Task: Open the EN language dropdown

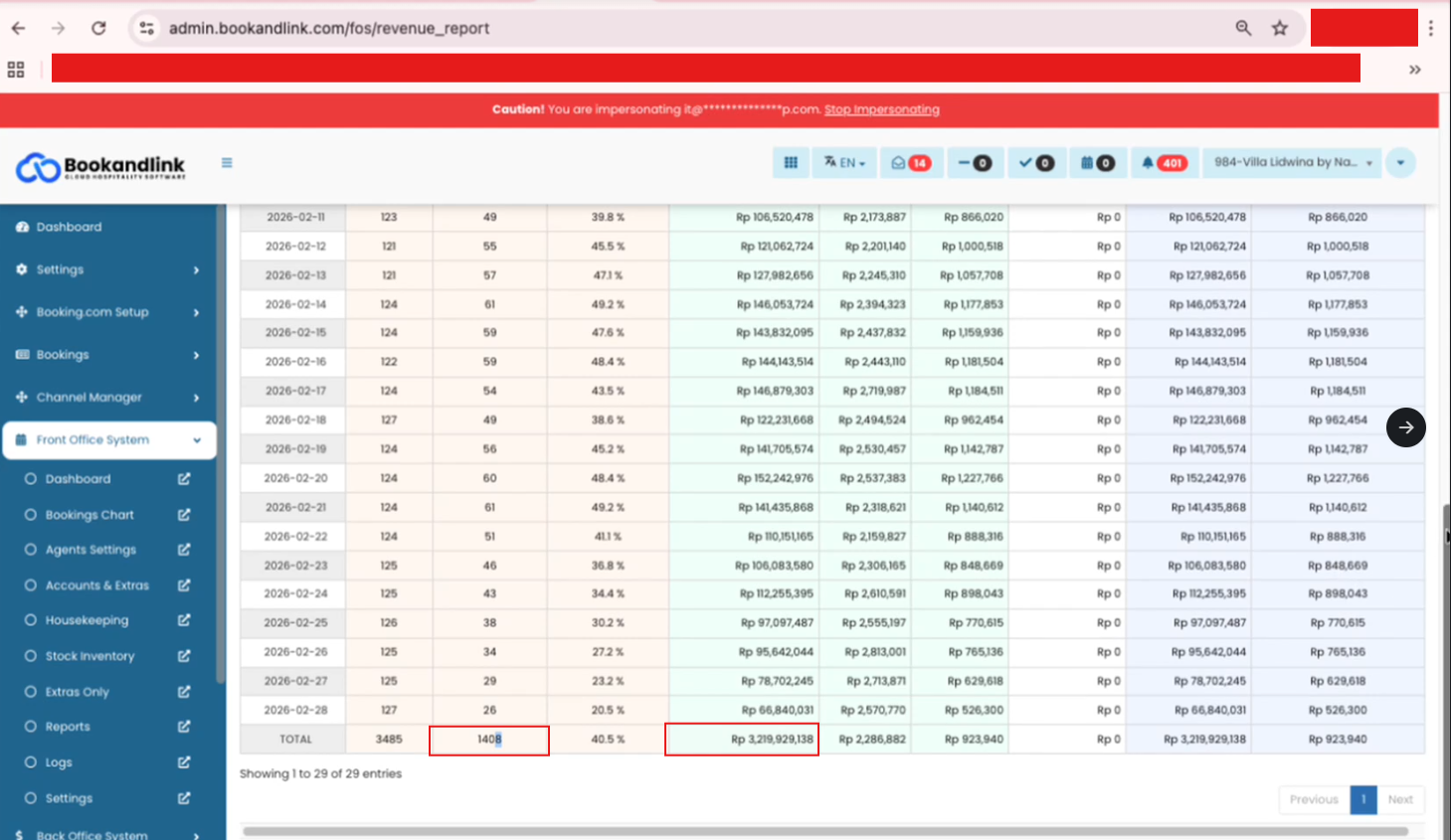Action: (844, 162)
